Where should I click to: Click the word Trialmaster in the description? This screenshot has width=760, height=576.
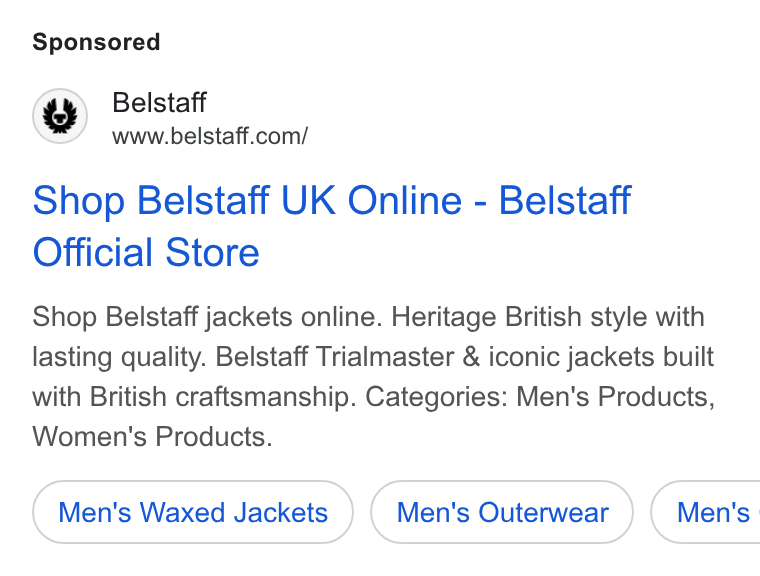385,357
